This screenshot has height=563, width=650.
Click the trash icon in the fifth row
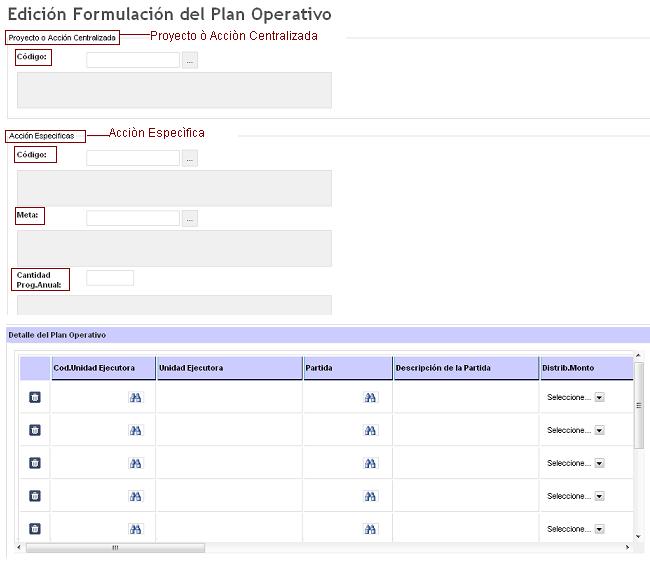point(35,529)
